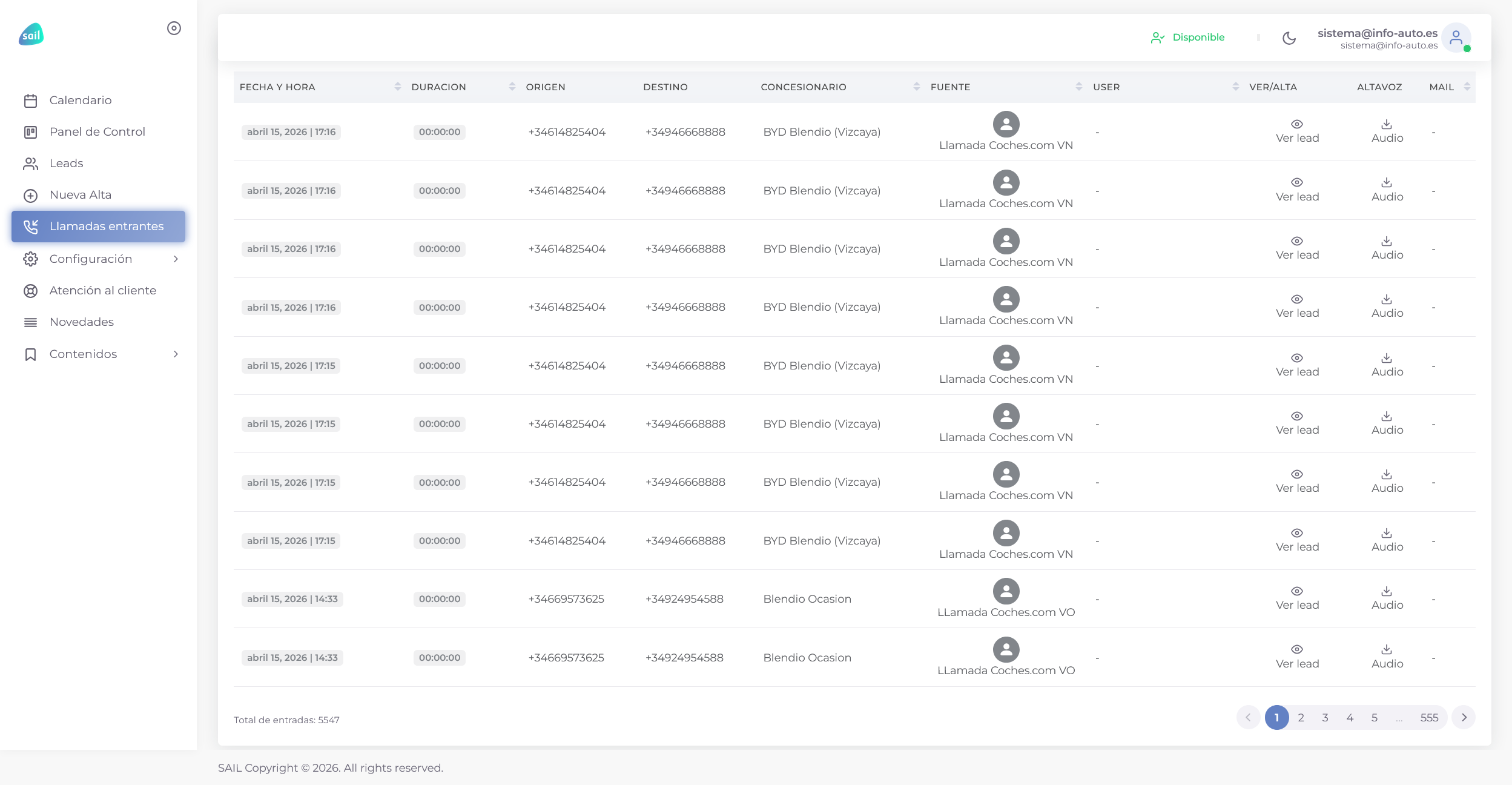View lead in last 14:33 row
This screenshot has height=785, width=1512.
click(x=1297, y=657)
